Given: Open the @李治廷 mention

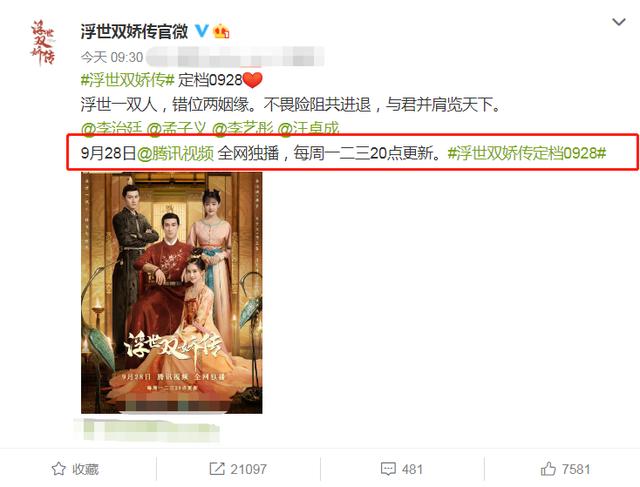Looking at the screenshot, I should pyautogui.click(x=111, y=129).
